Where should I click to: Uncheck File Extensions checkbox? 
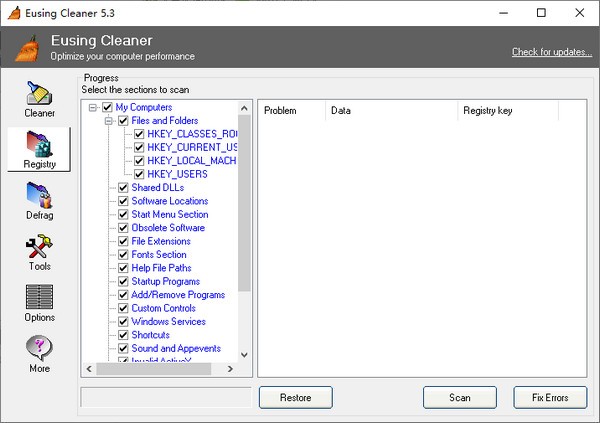123,242
